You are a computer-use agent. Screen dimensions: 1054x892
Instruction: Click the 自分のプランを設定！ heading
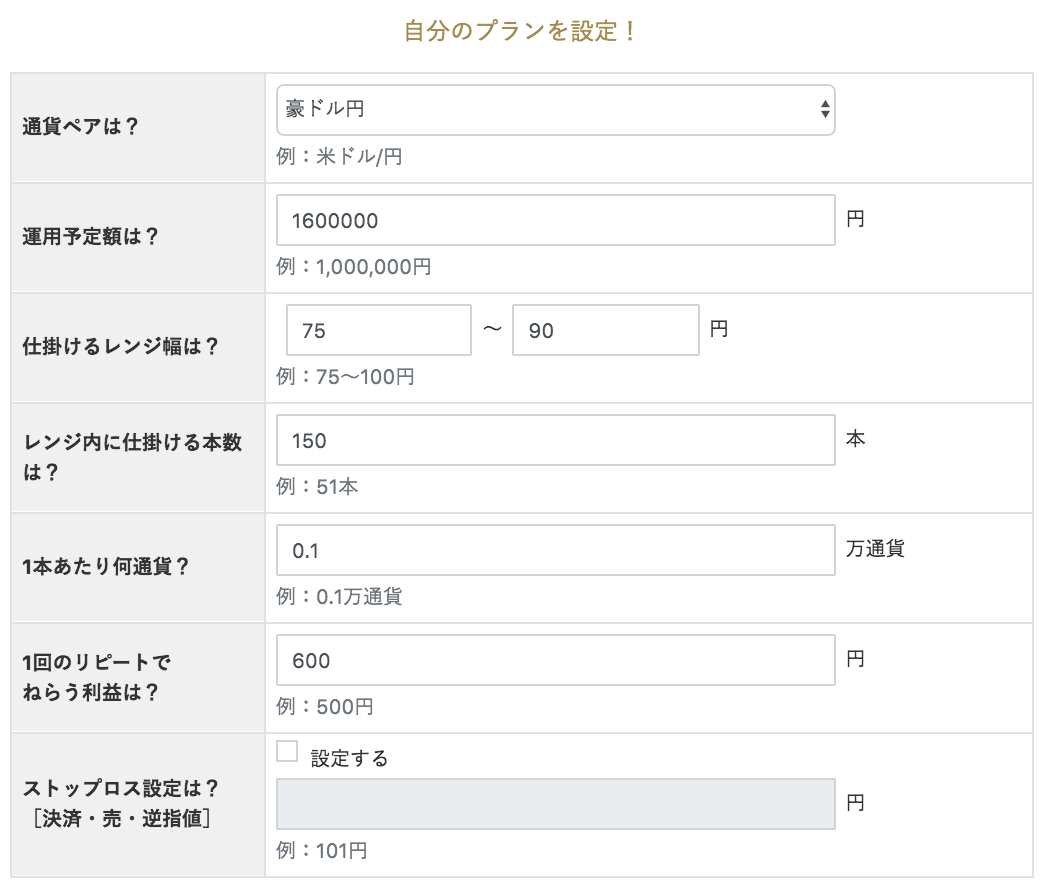coord(521,32)
